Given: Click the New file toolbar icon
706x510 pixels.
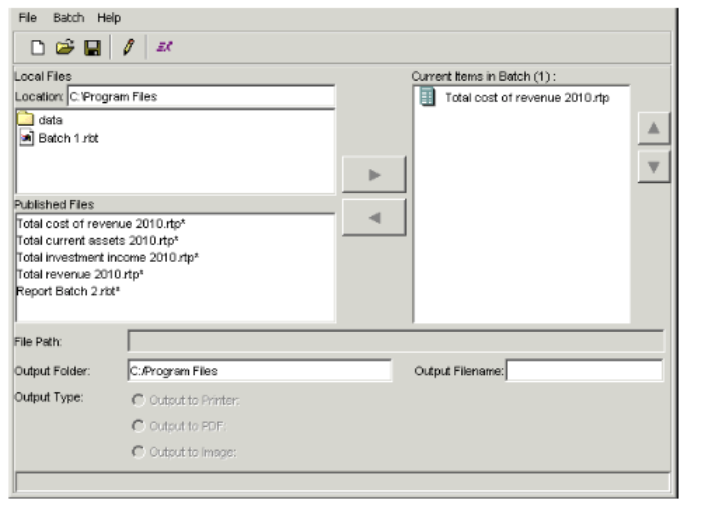Looking at the screenshot, I should pos(37,47).
